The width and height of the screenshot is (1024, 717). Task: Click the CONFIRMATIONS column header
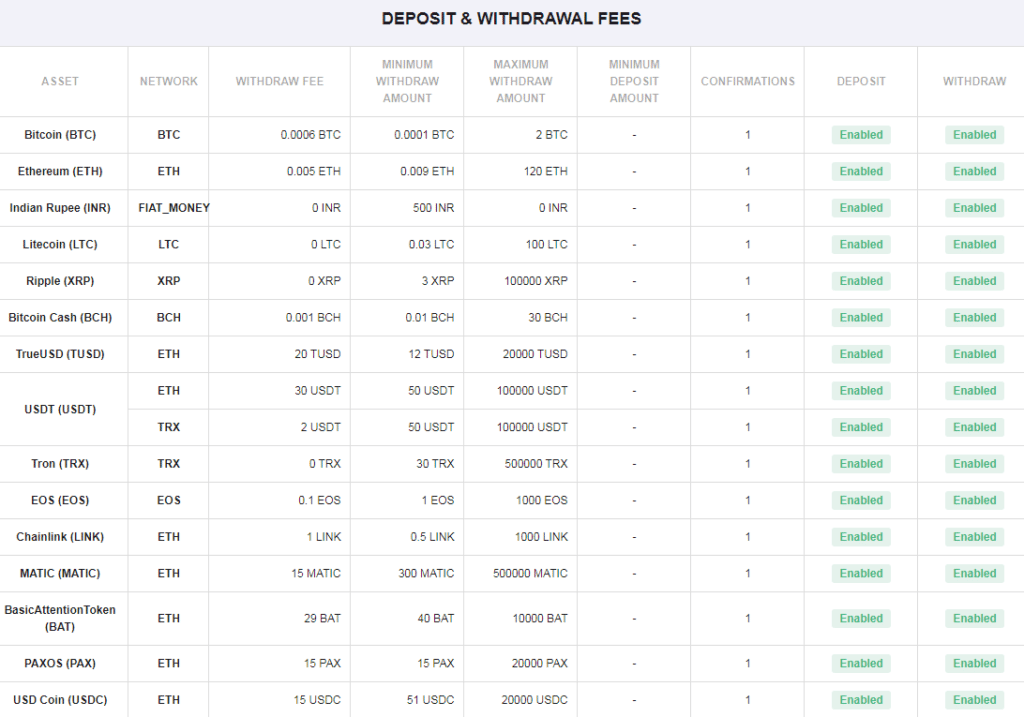click(748, 81)
